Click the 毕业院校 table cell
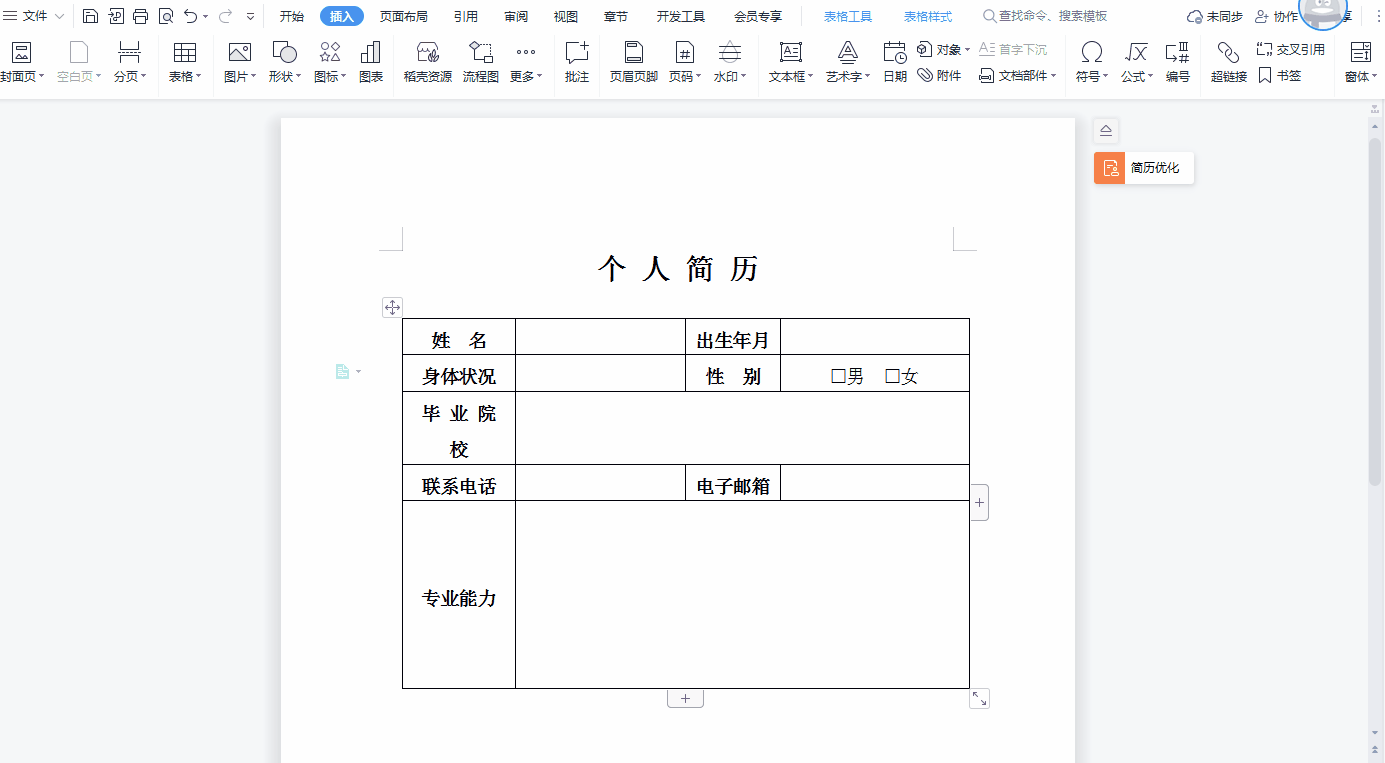This screenshot has width=1385, height=763. [459, 428]
